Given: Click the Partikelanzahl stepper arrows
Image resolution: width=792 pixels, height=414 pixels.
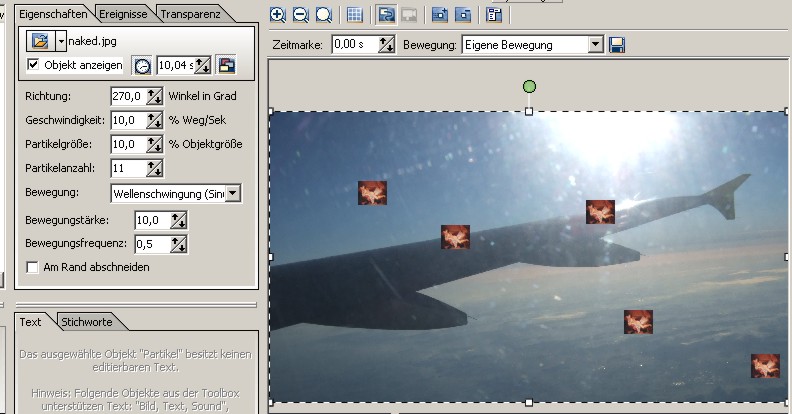Looking at the screenshot, I should 154,168.
